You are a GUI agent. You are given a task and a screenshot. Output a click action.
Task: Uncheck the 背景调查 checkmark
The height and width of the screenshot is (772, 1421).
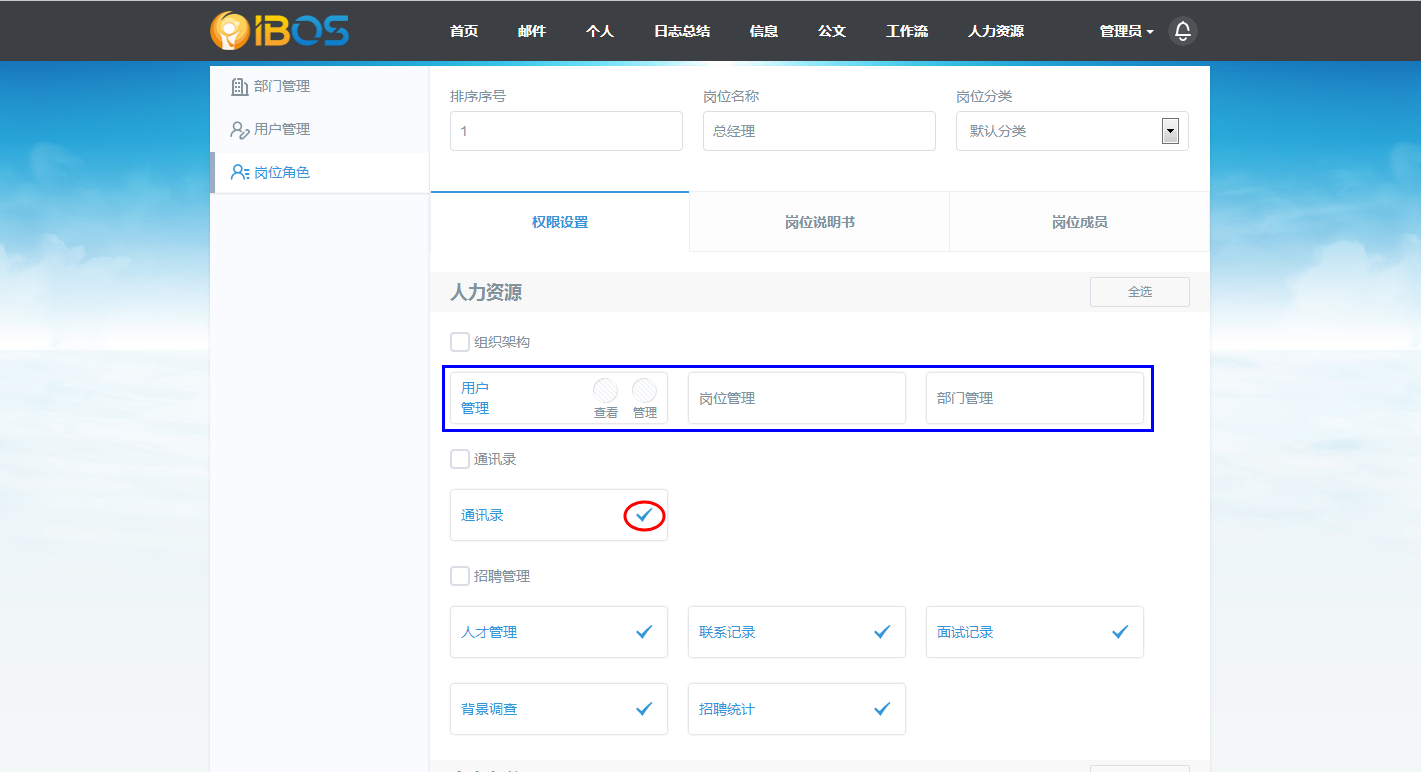[x=644, y=709]
